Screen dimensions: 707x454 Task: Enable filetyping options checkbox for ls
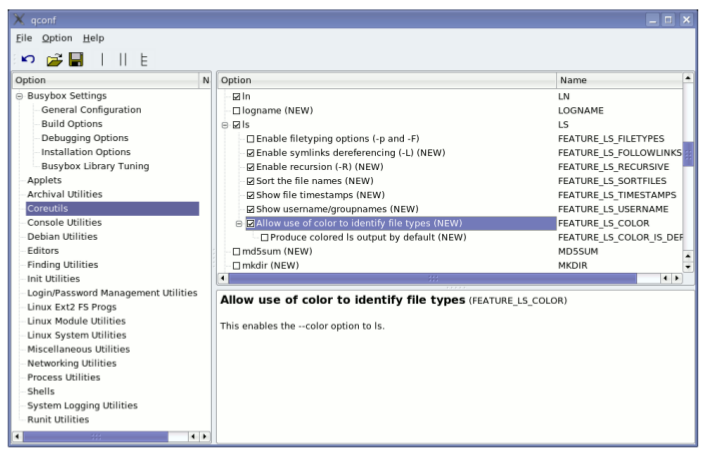251,138
